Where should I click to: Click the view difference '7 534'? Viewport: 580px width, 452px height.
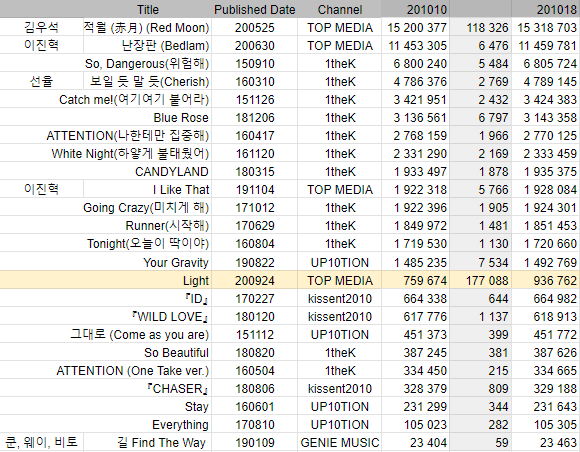click(493, 263)
